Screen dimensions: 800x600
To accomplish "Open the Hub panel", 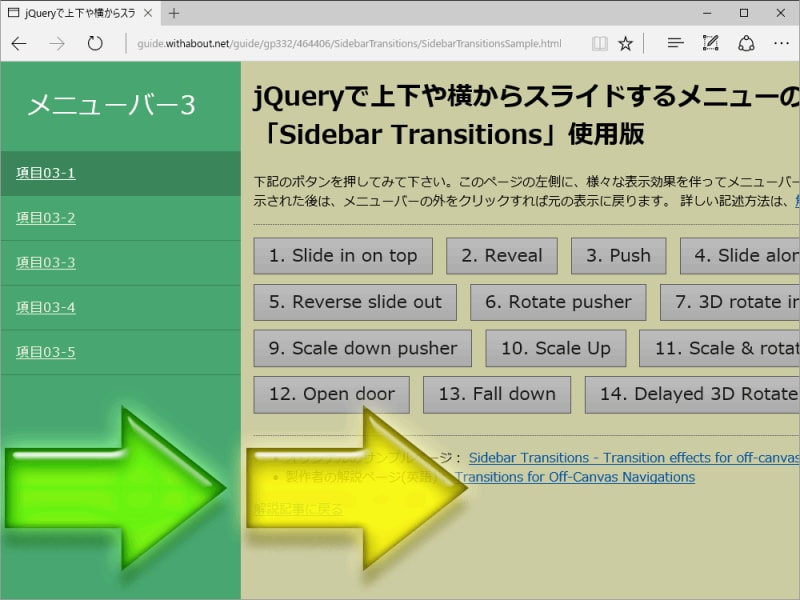I will pyautogui.click(x=675, y=44).
